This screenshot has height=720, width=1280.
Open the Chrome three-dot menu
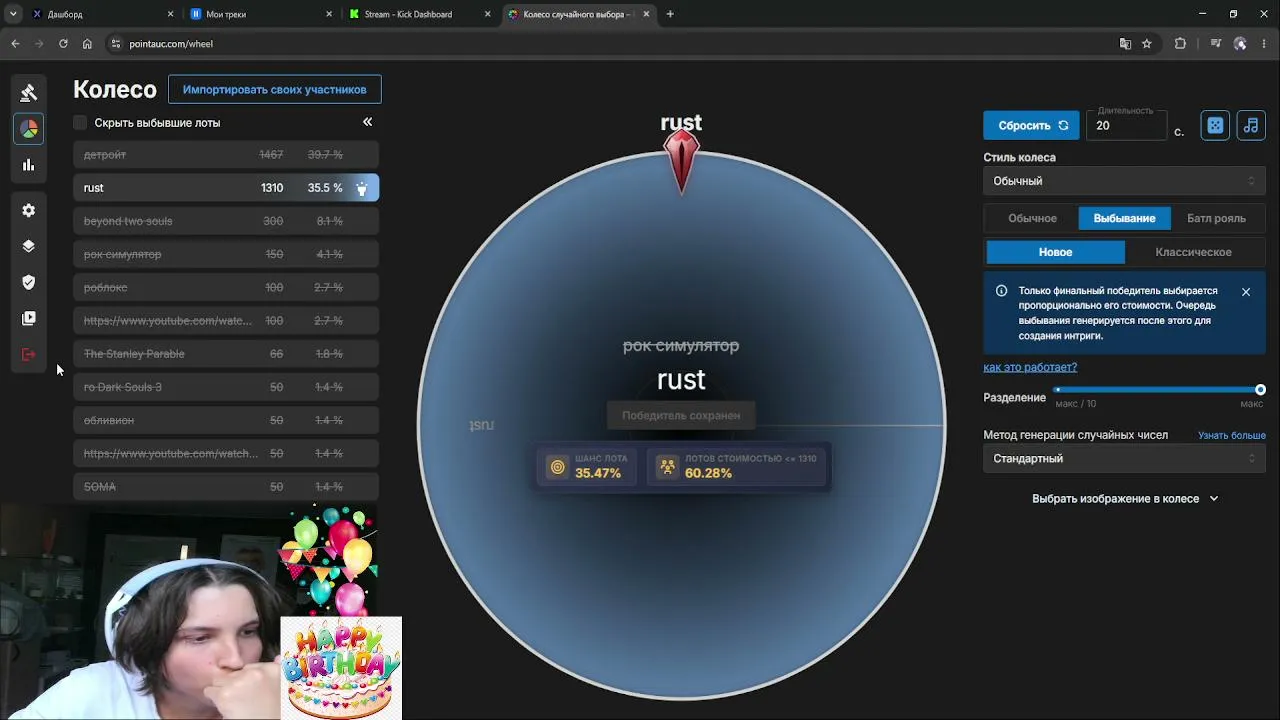(x=1264, y=44)
